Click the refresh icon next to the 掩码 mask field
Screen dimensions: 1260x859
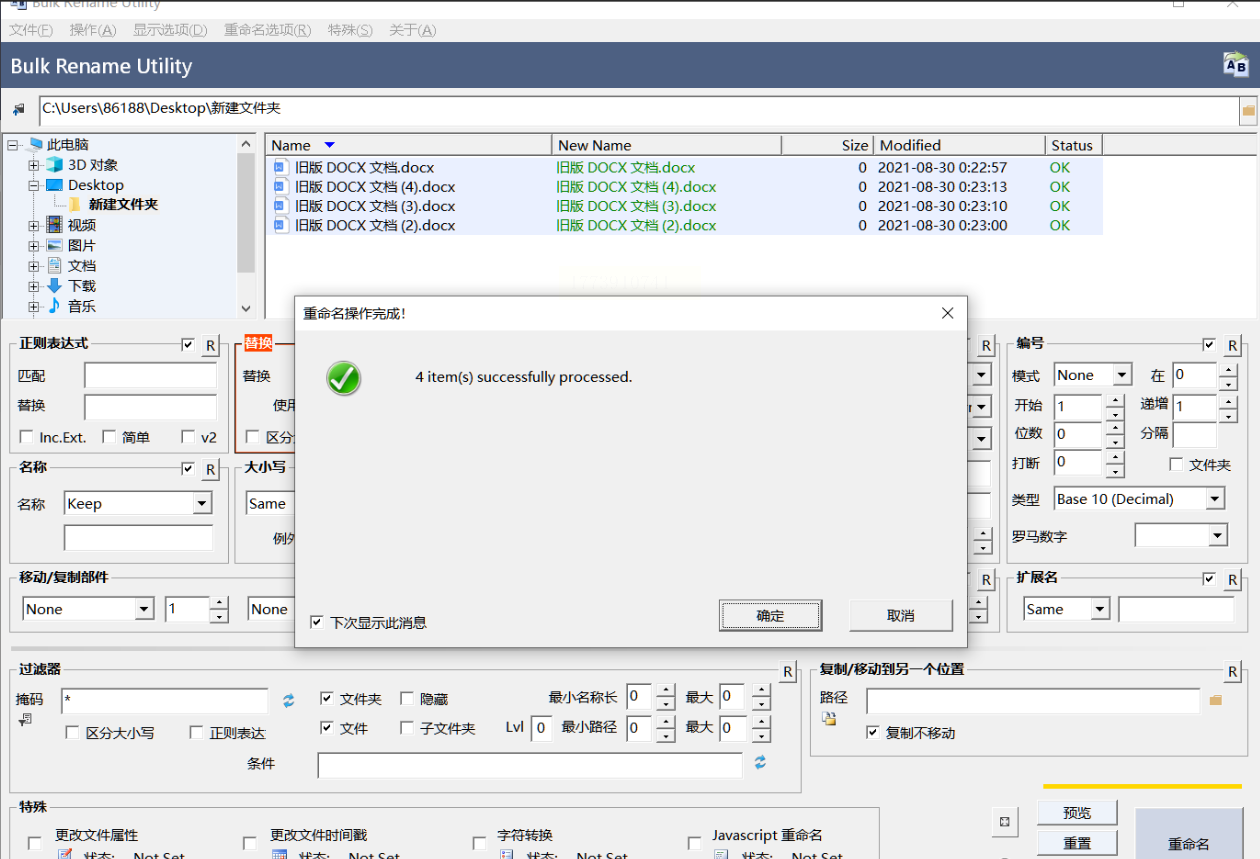point(289,701)
